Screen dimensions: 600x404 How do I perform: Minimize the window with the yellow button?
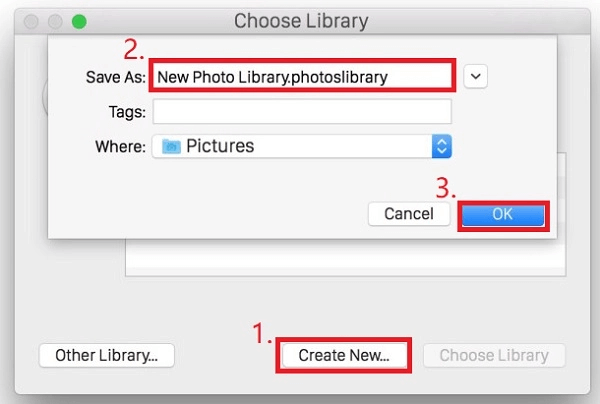tap(57, 20)
